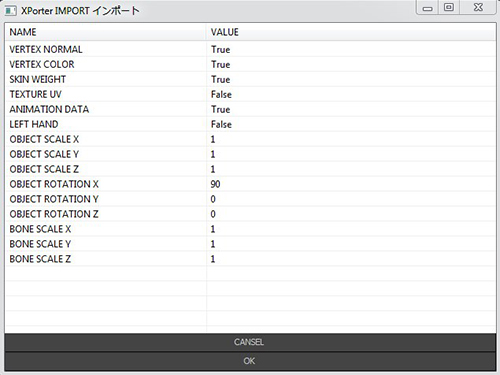This screenshot has height=375, width=500.
Task: Edit the True value of VERTEX NORMAL
Action: coord(220,49)
